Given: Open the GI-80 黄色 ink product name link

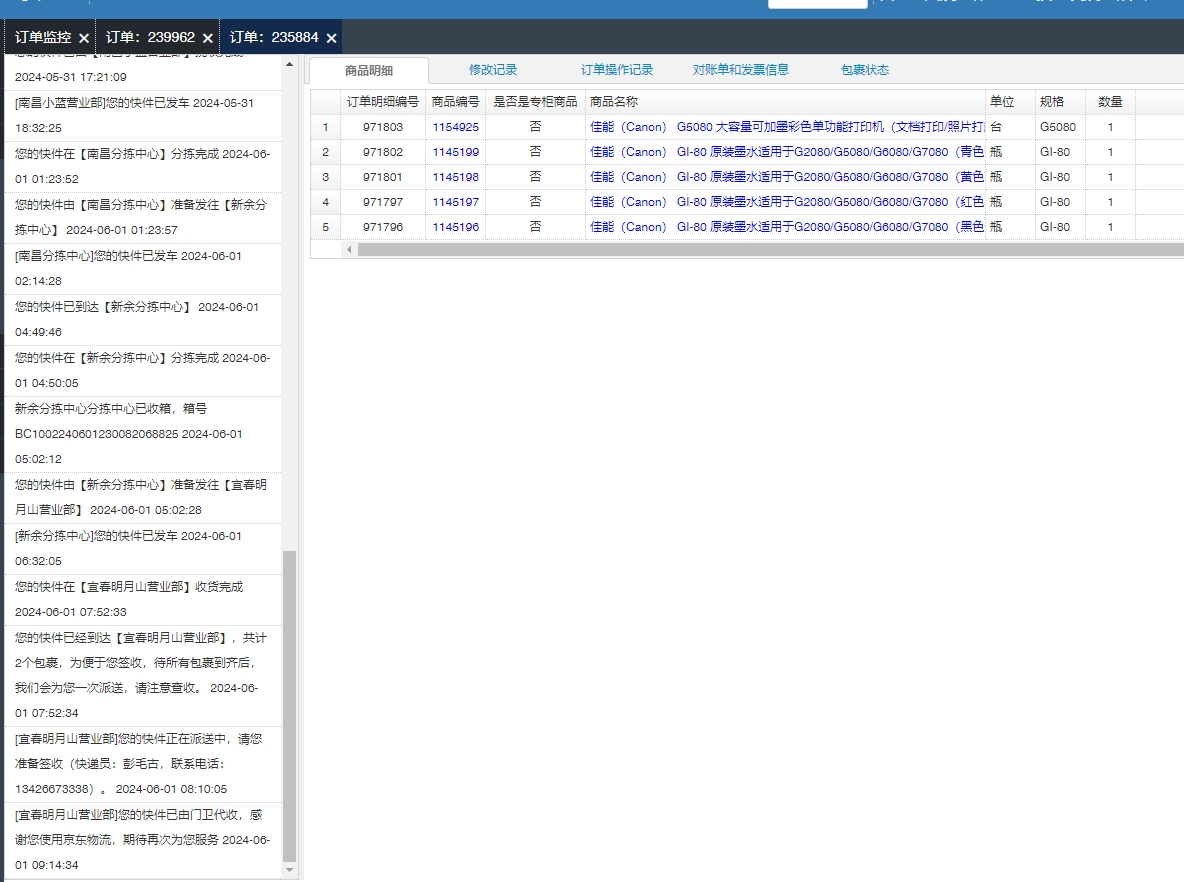Looking at the screenshot, I should pyautogui.click(x=786, y=177).
